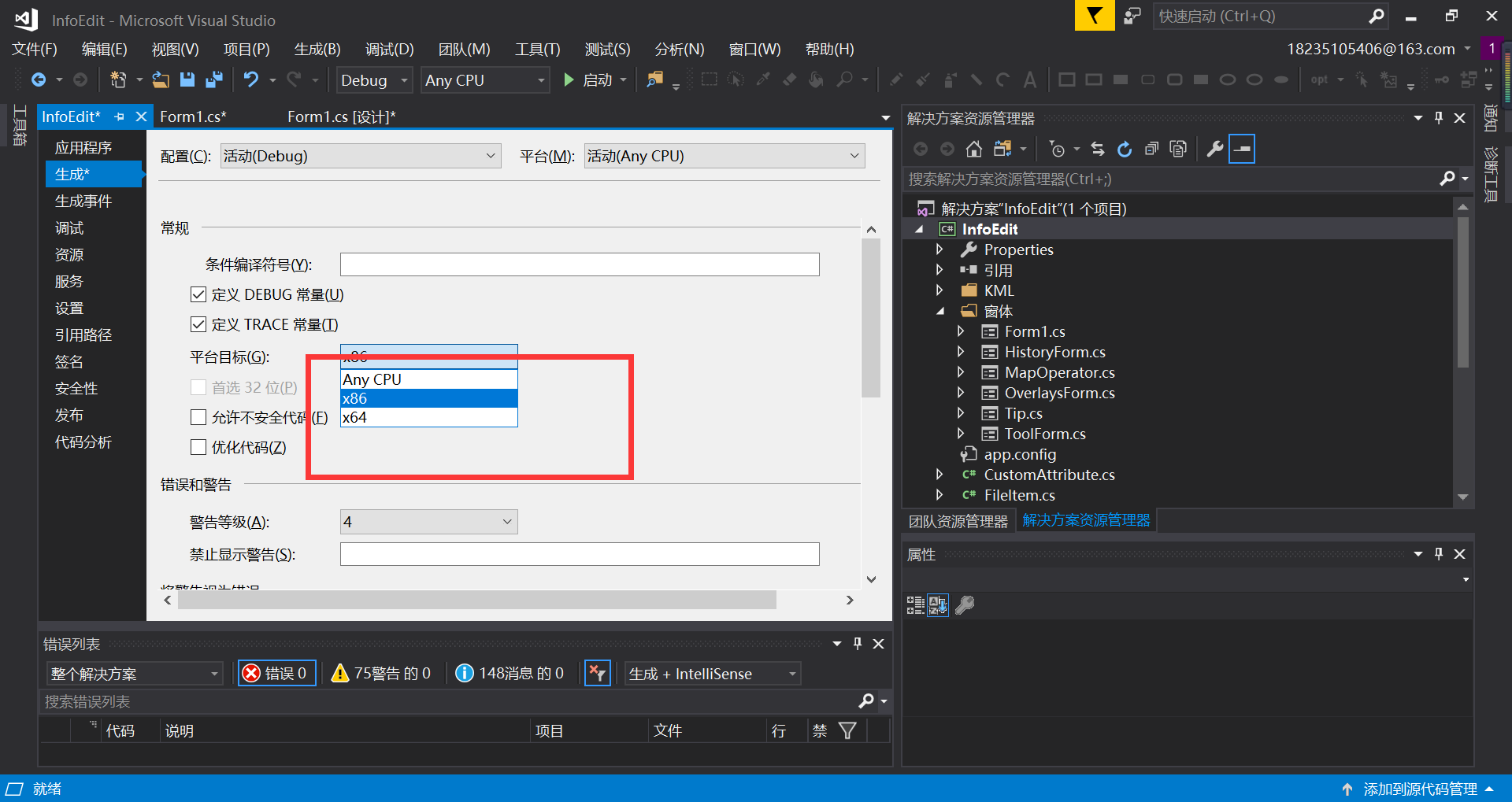This screenshot has height=802, width=1512.
Task: Click the Save All icon
Action: (x=213, y=79)
